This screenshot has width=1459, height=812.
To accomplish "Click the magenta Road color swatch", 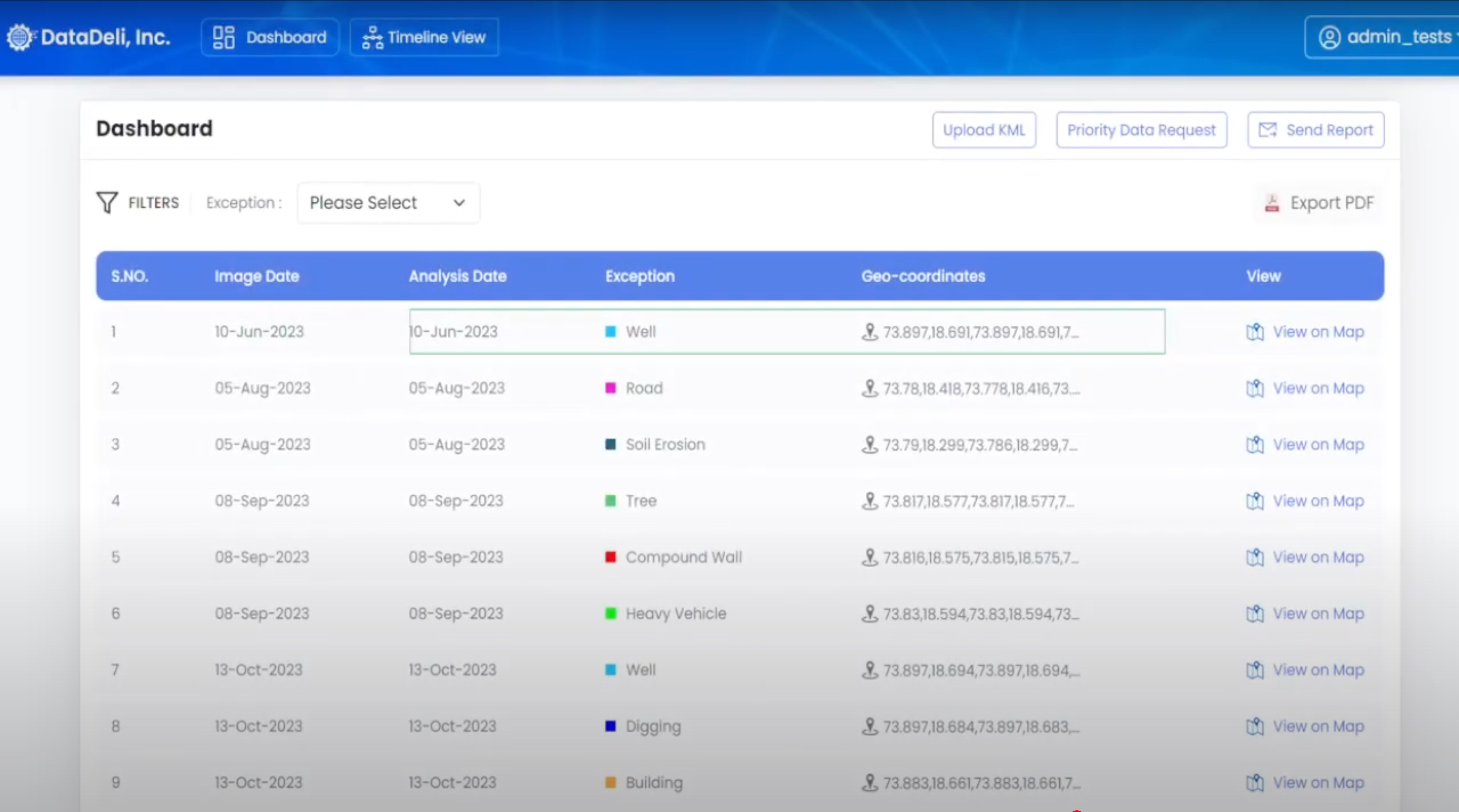I will [610, 388].
